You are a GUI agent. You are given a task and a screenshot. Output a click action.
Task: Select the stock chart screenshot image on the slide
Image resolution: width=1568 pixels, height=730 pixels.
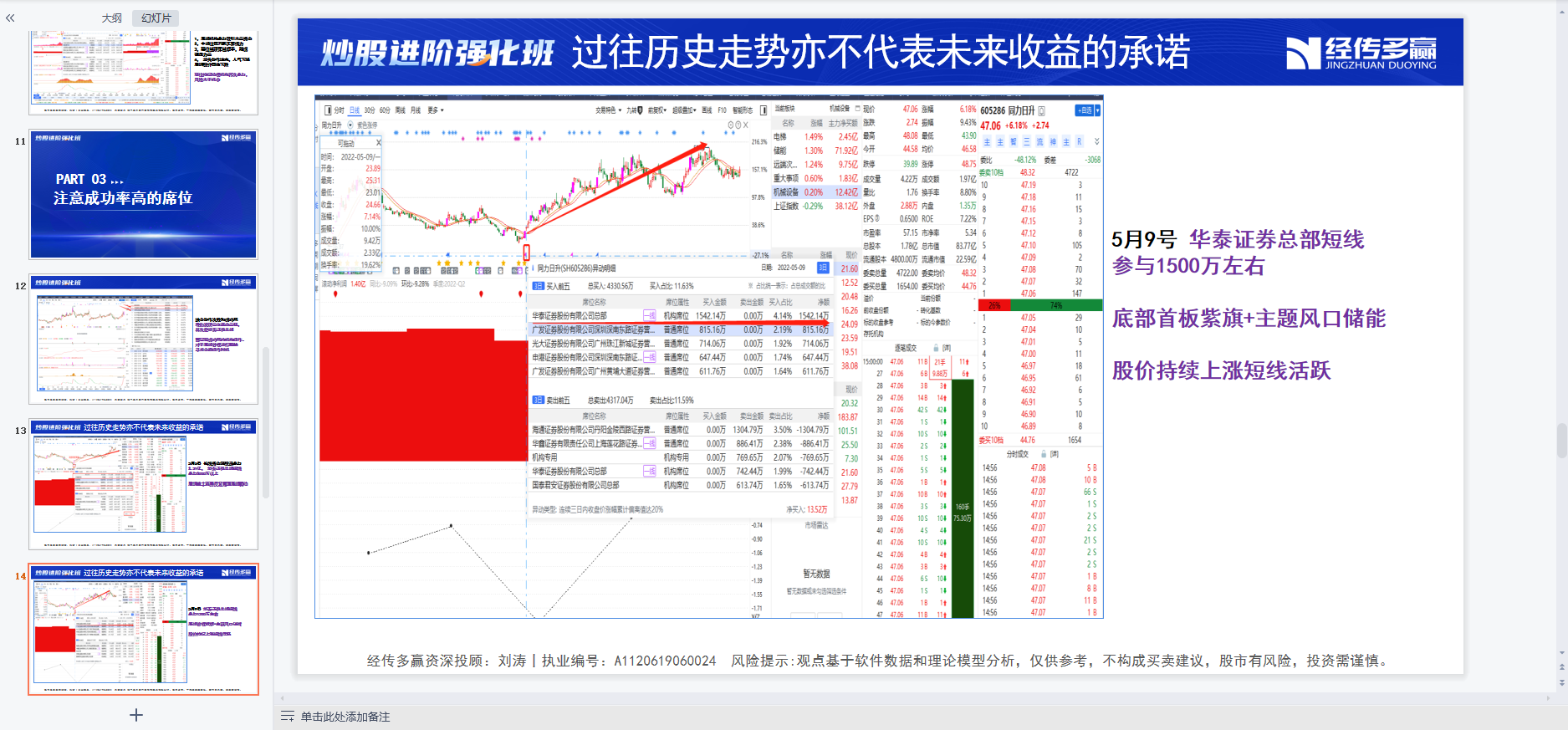point(709,357)
